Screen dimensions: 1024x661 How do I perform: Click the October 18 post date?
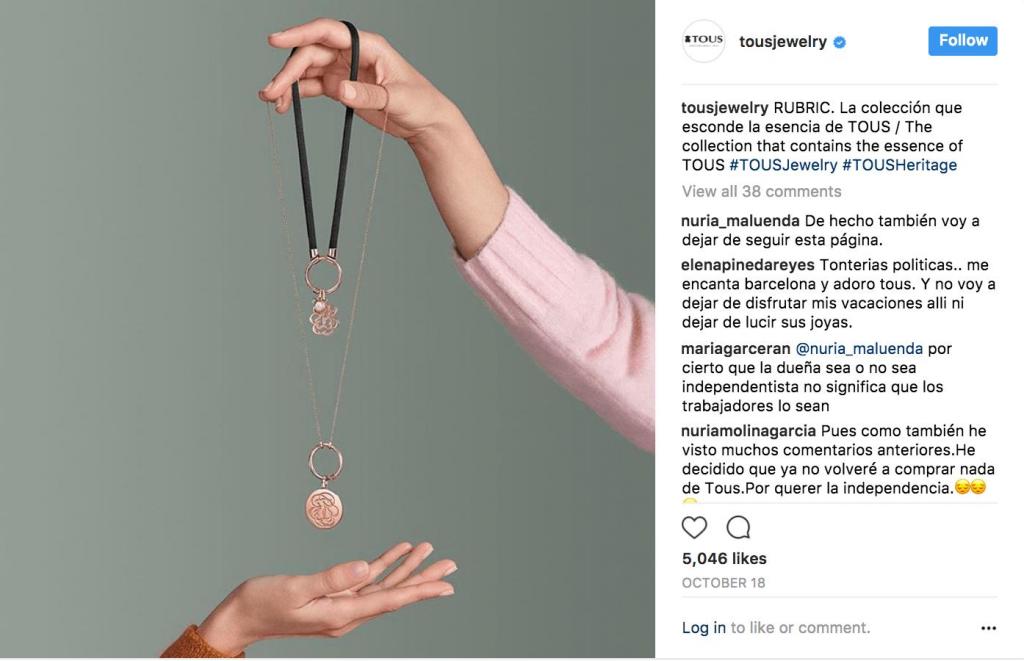723,583
